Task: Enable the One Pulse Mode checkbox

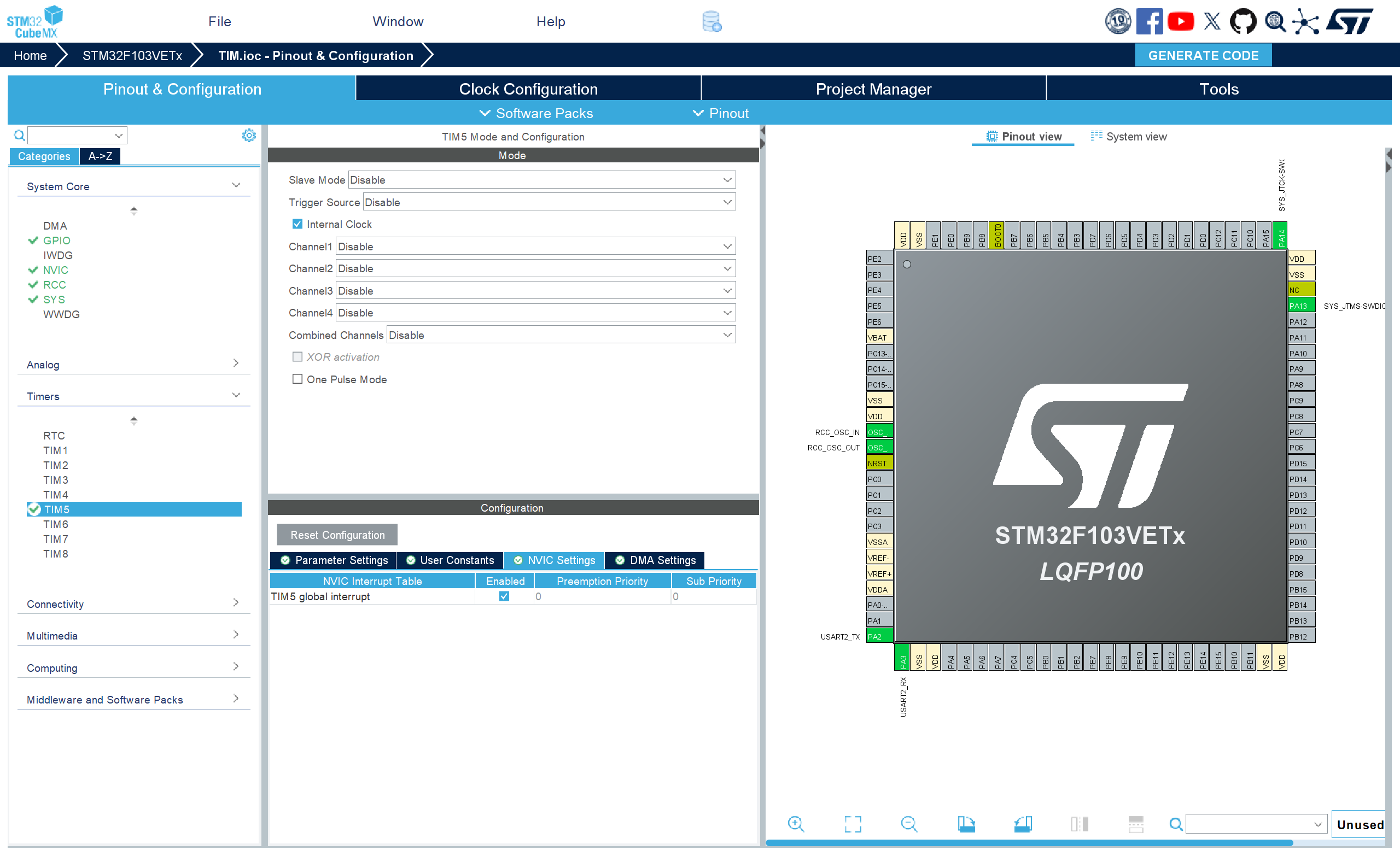Action: [x=297, y=379]
